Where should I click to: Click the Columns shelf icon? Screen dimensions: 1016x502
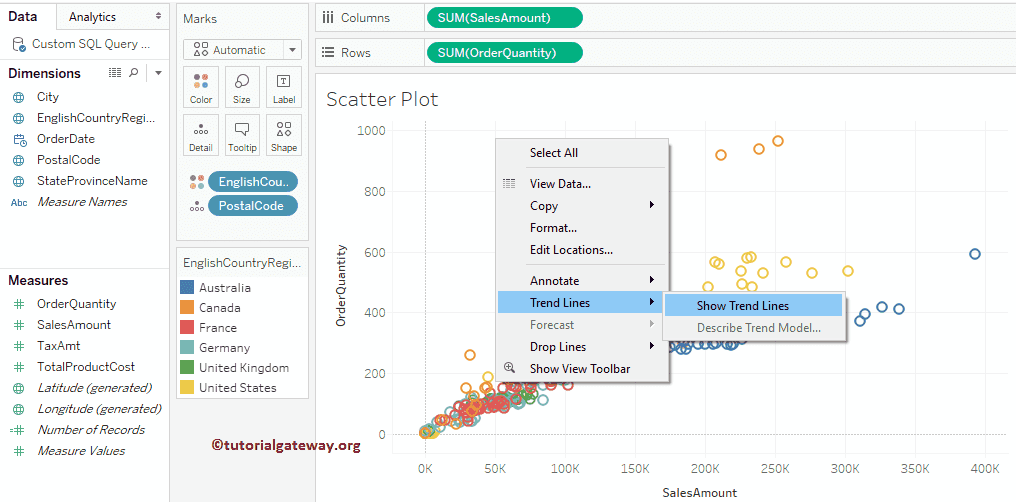328,18
